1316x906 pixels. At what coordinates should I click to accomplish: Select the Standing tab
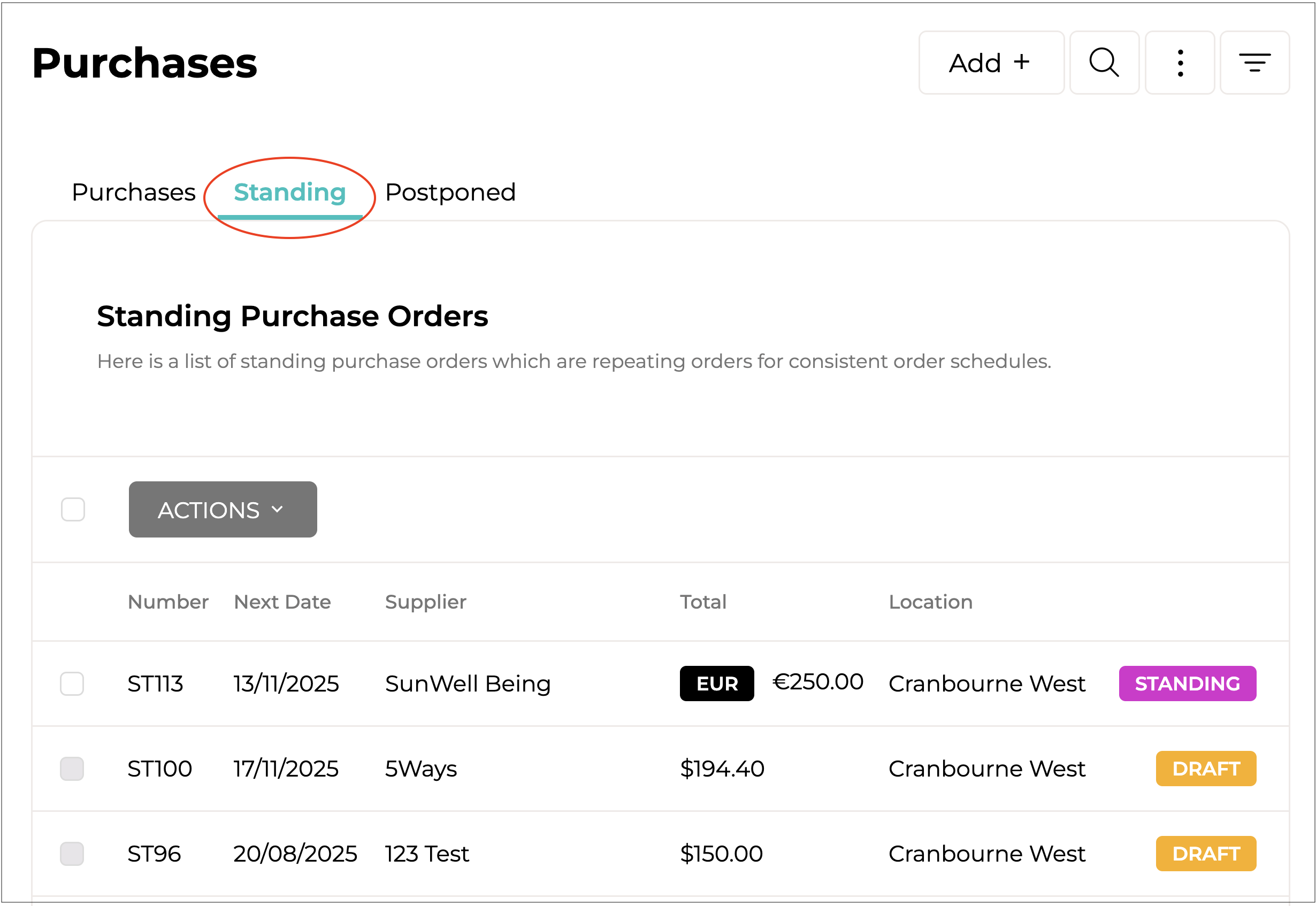pos(289,193)
